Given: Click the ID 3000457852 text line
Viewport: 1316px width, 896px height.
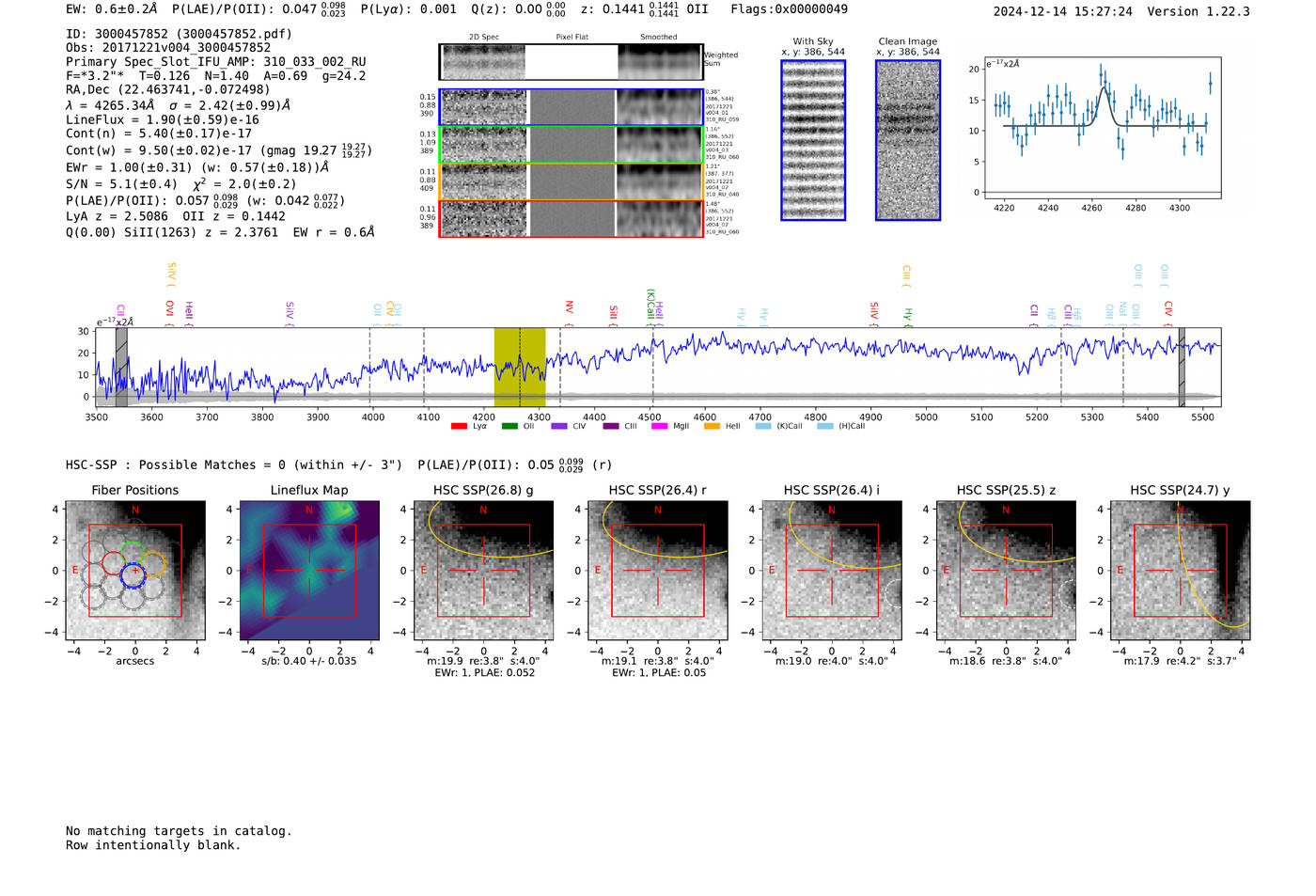Looking at the screenshot, I should click(x=179, y=34).
